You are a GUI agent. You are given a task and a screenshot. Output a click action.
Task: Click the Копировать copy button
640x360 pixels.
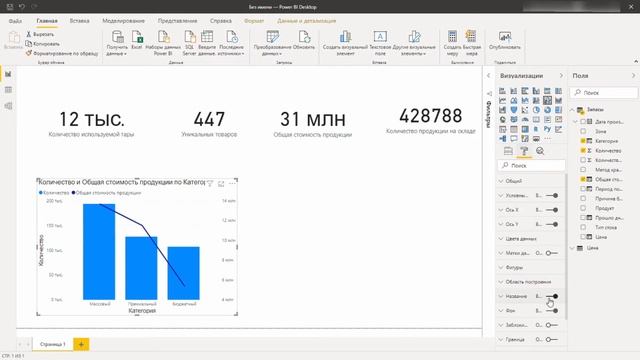pos(42,44)
